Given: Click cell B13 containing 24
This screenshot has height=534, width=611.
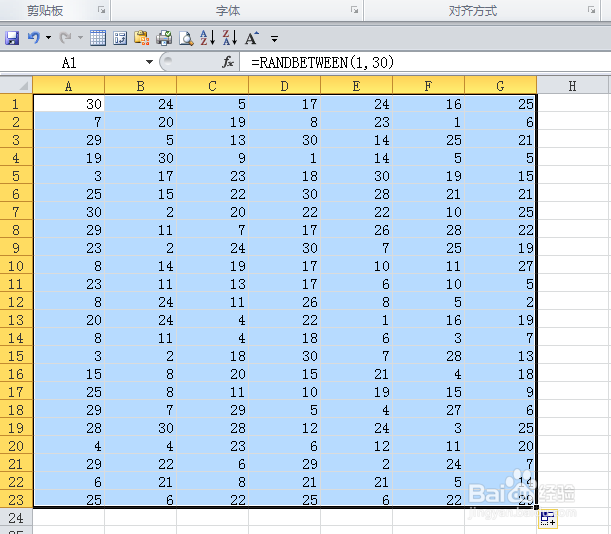Looking at the screenshot, I should point(140,320).
